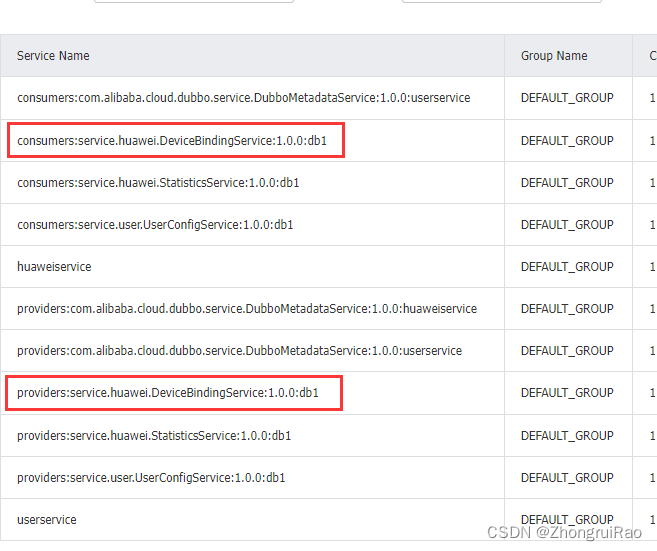Select providers DubboMetadataService userservice entry
Viewport: 657px width, 551px height.
tap(239, 351)
